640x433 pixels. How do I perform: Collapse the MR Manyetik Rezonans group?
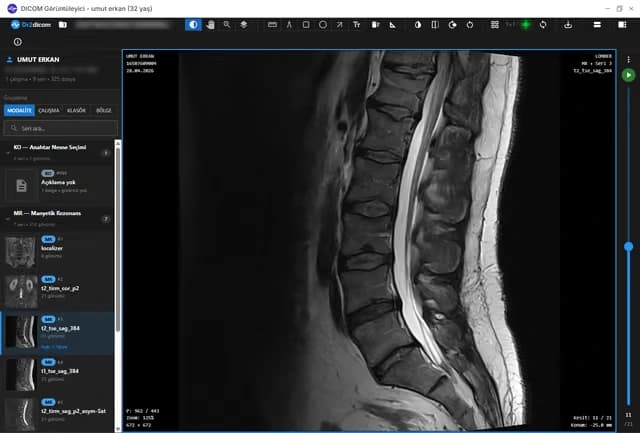8,219
